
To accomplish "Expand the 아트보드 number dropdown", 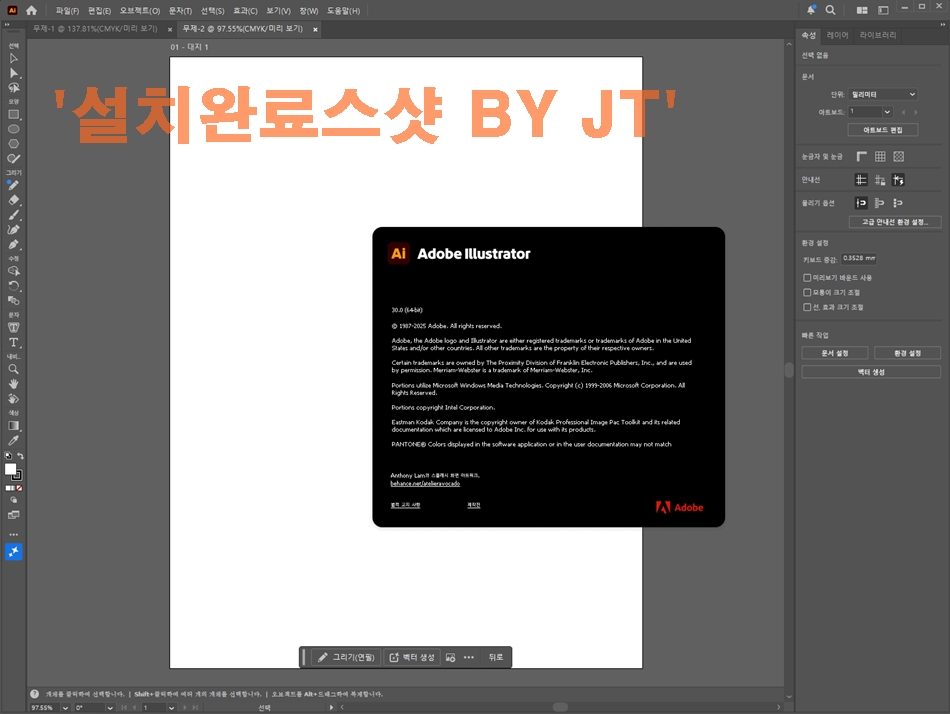I will click(886, 112).
